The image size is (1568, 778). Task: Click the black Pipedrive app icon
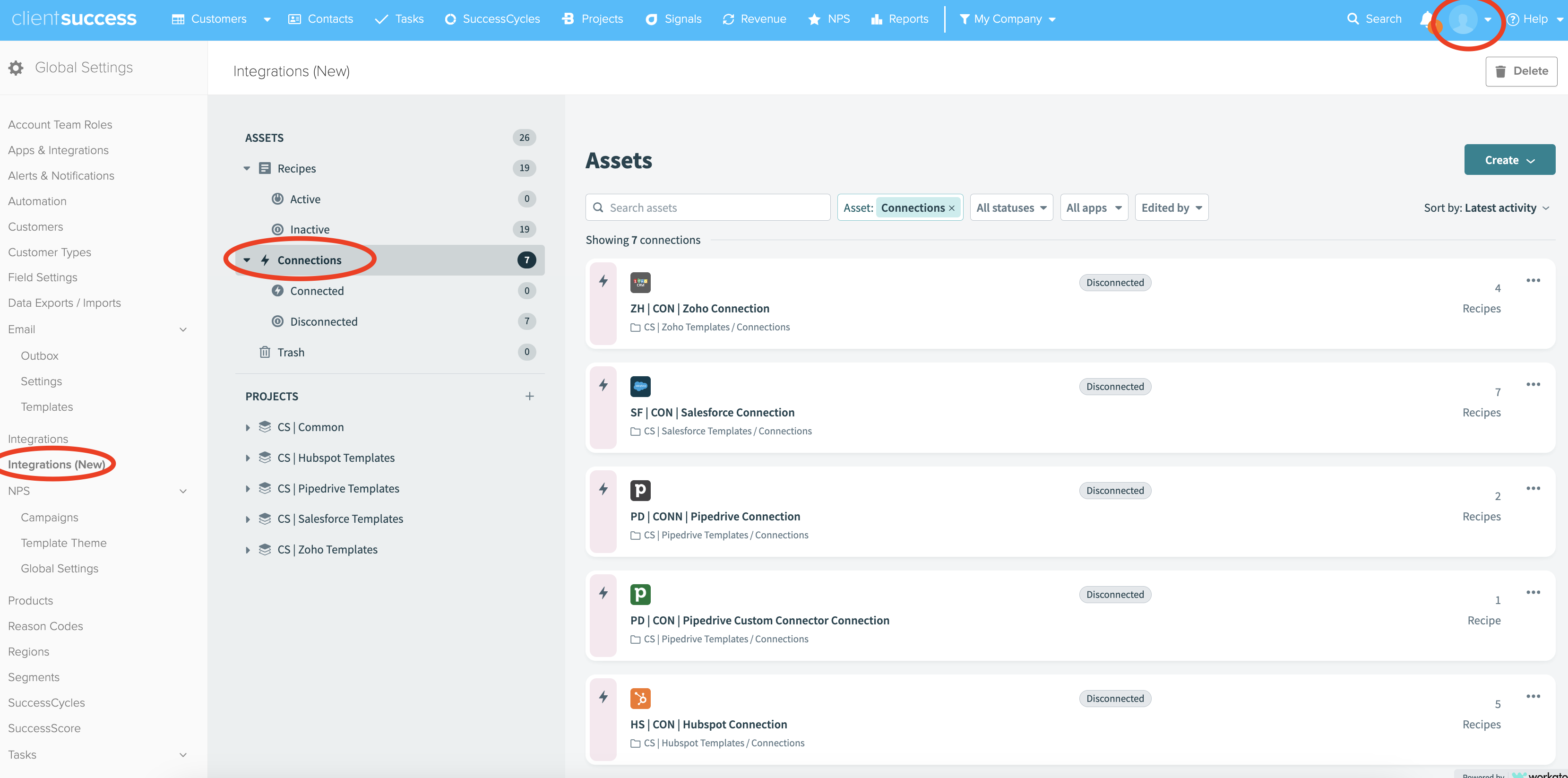point(640,491)
